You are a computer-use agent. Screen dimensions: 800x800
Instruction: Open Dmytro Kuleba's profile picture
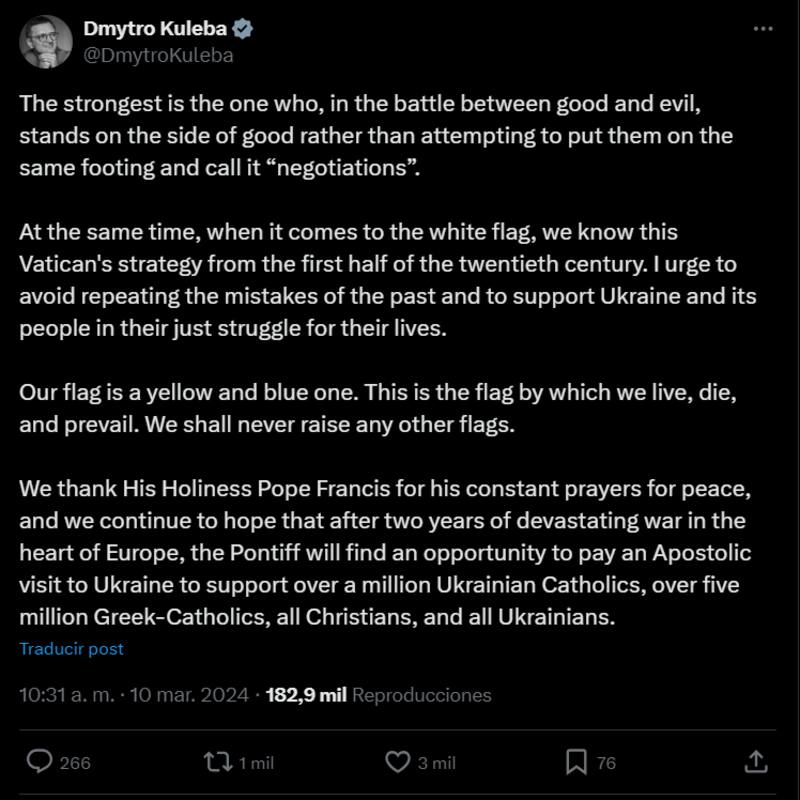tap(46, 42)
